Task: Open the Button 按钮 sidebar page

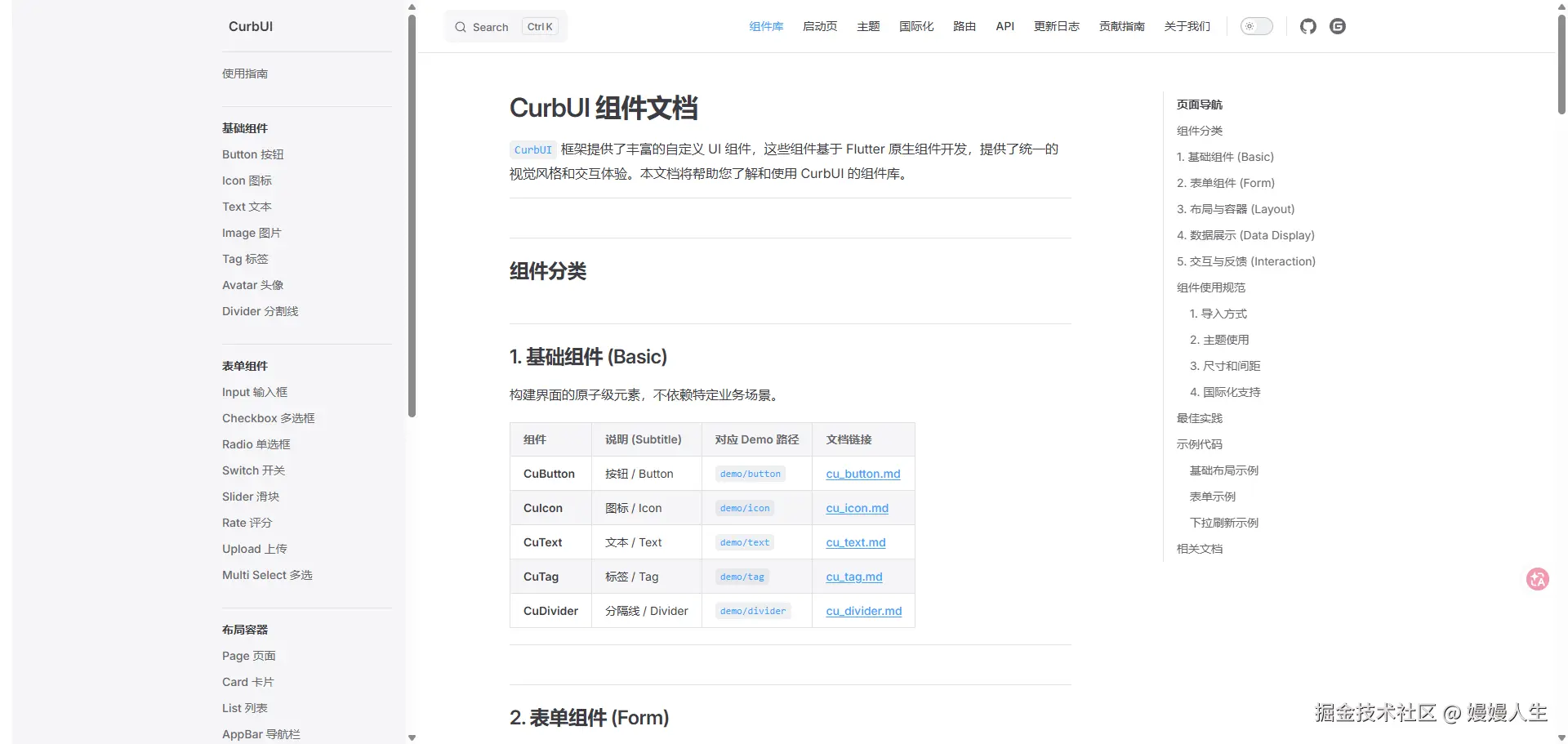Action: [253, 154]
